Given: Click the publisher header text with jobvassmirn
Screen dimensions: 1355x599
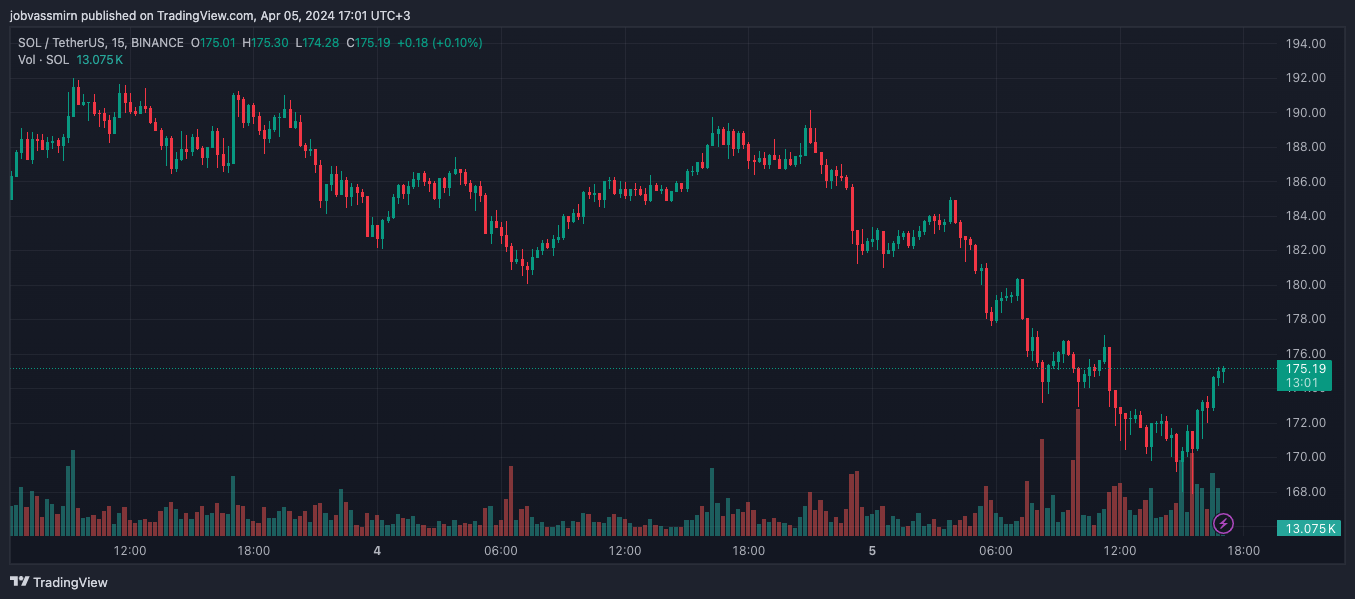Looking at the screenshot, I should 210,15.
